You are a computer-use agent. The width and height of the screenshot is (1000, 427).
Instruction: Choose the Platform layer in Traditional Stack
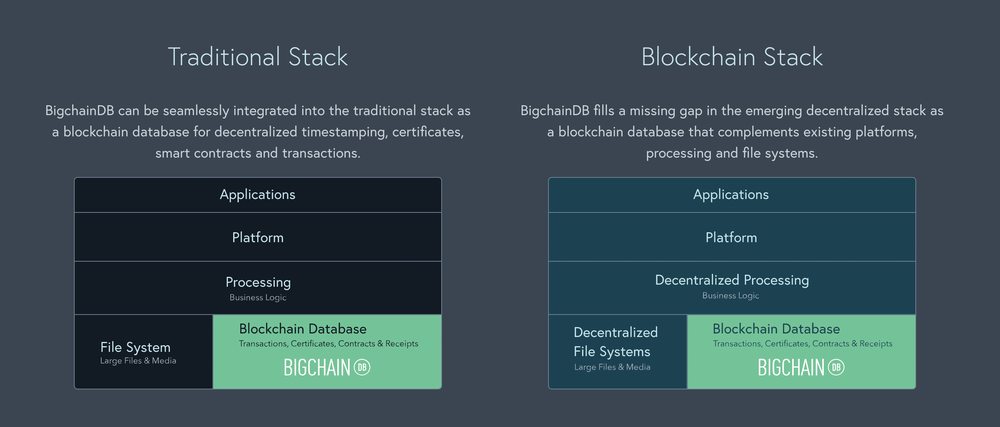(x=258, y=238)
